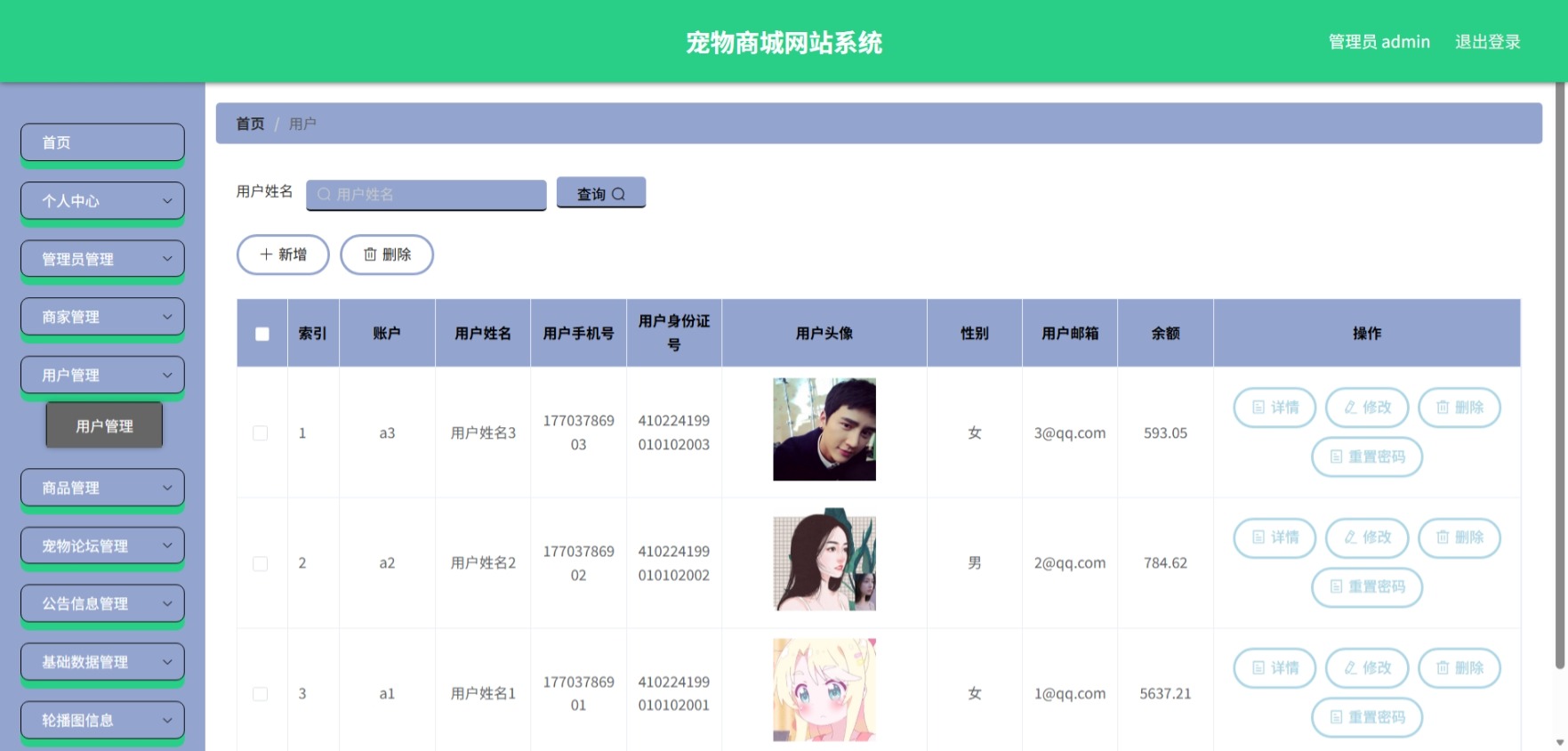Click 修改 for user a2

1367,537
